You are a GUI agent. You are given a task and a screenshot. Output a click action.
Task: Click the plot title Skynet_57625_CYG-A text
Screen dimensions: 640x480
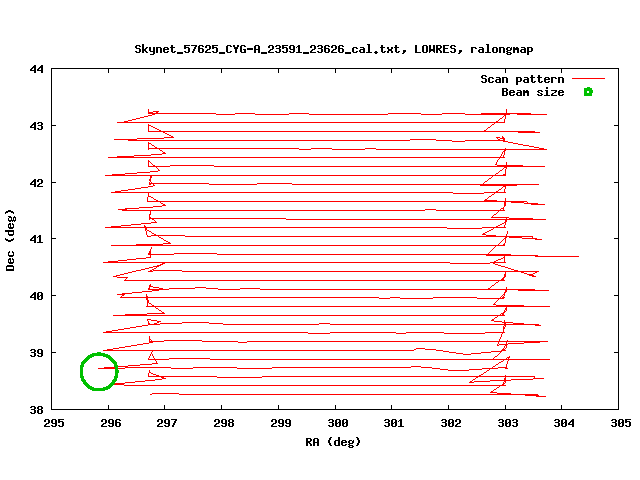333,49
